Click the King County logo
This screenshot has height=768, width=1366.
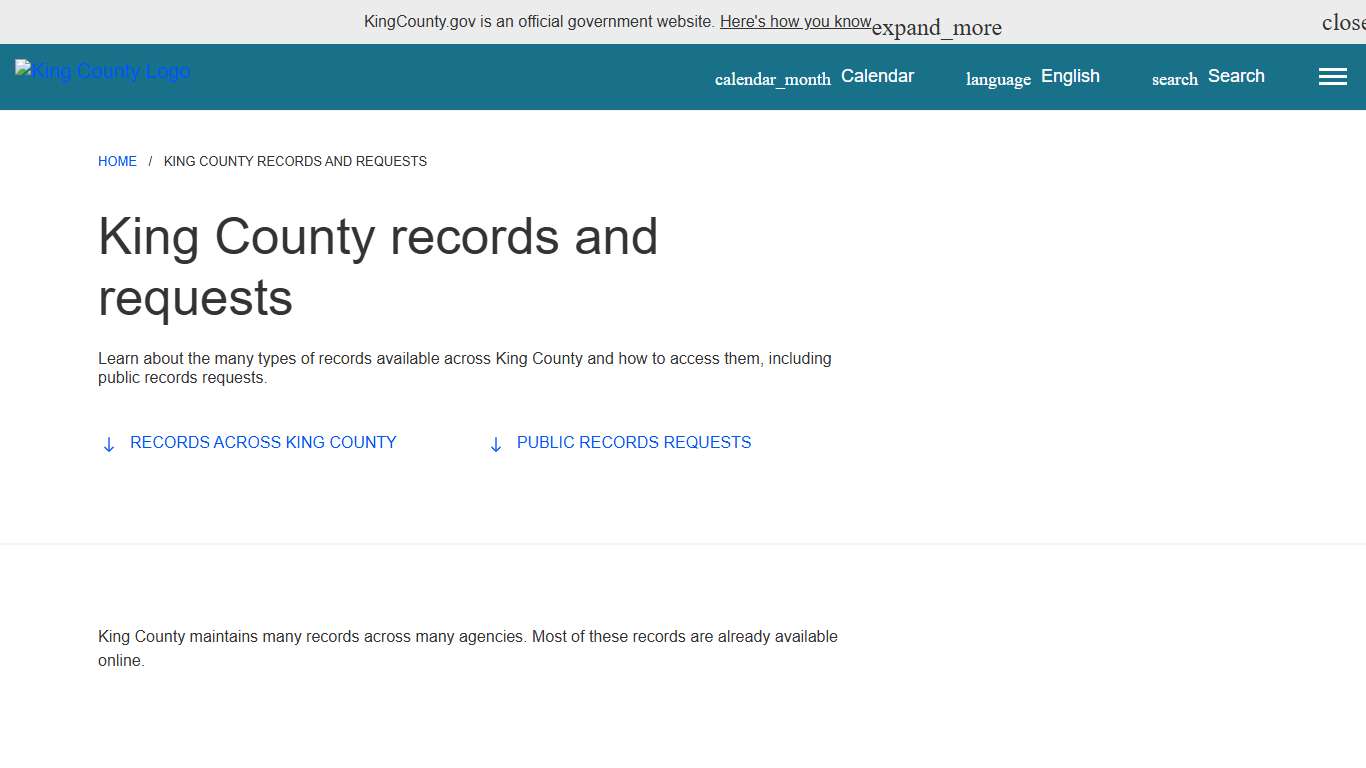(x=101, y=70)
